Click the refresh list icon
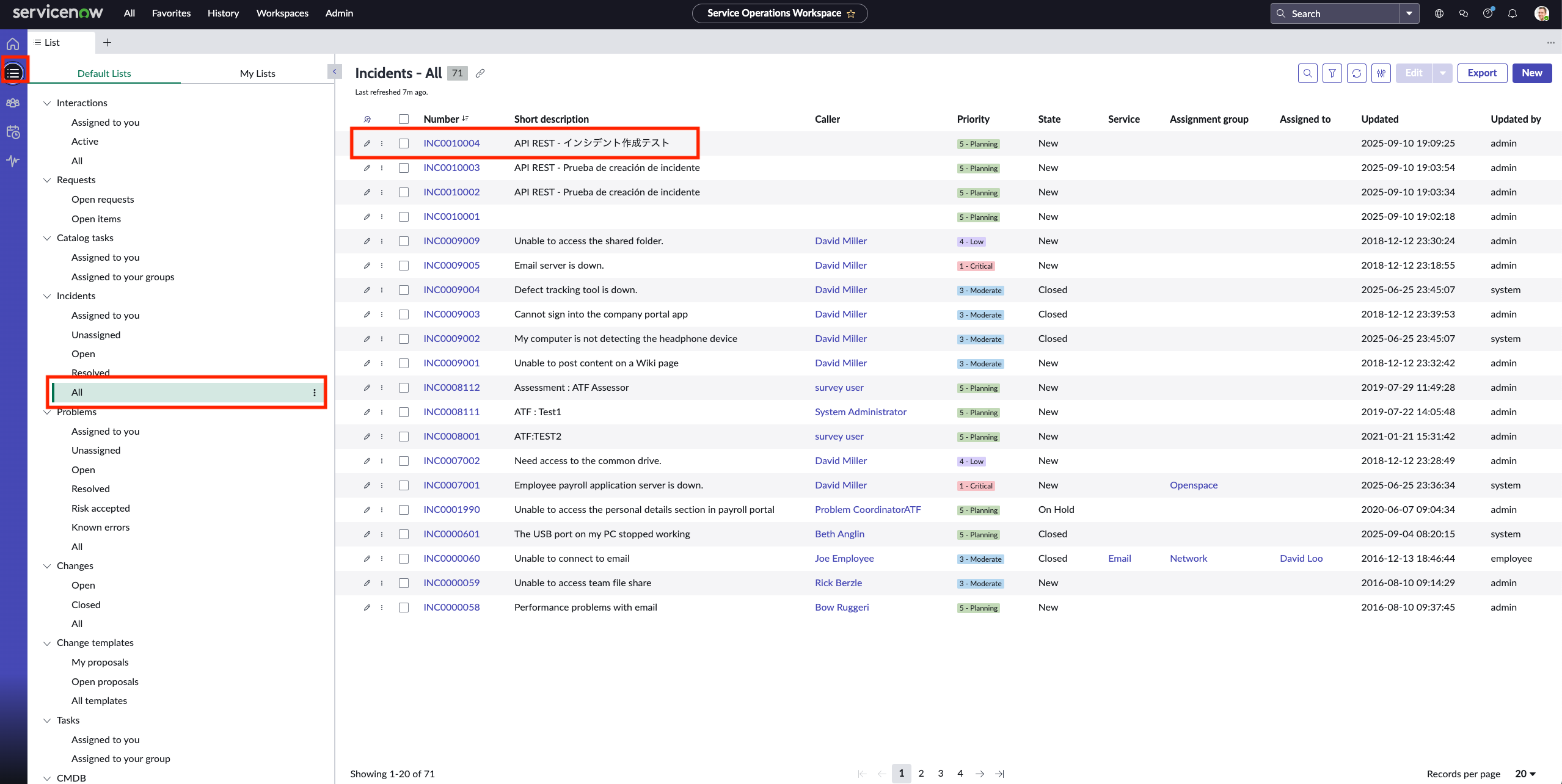Viewport: 1562px width, 784px height. click(1356, 73)
